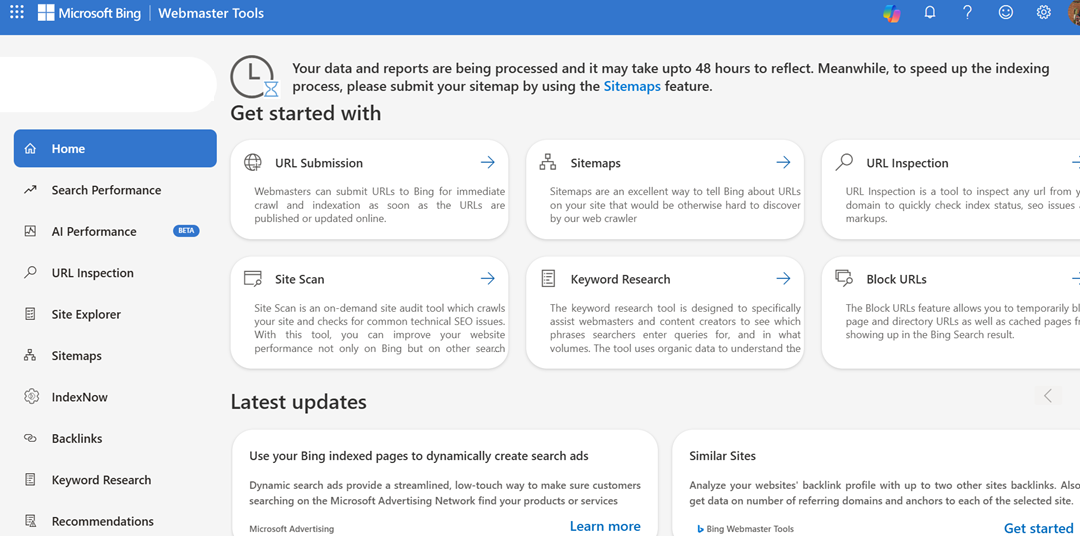Click the Similar Sites card heading

tap(723, 456)
